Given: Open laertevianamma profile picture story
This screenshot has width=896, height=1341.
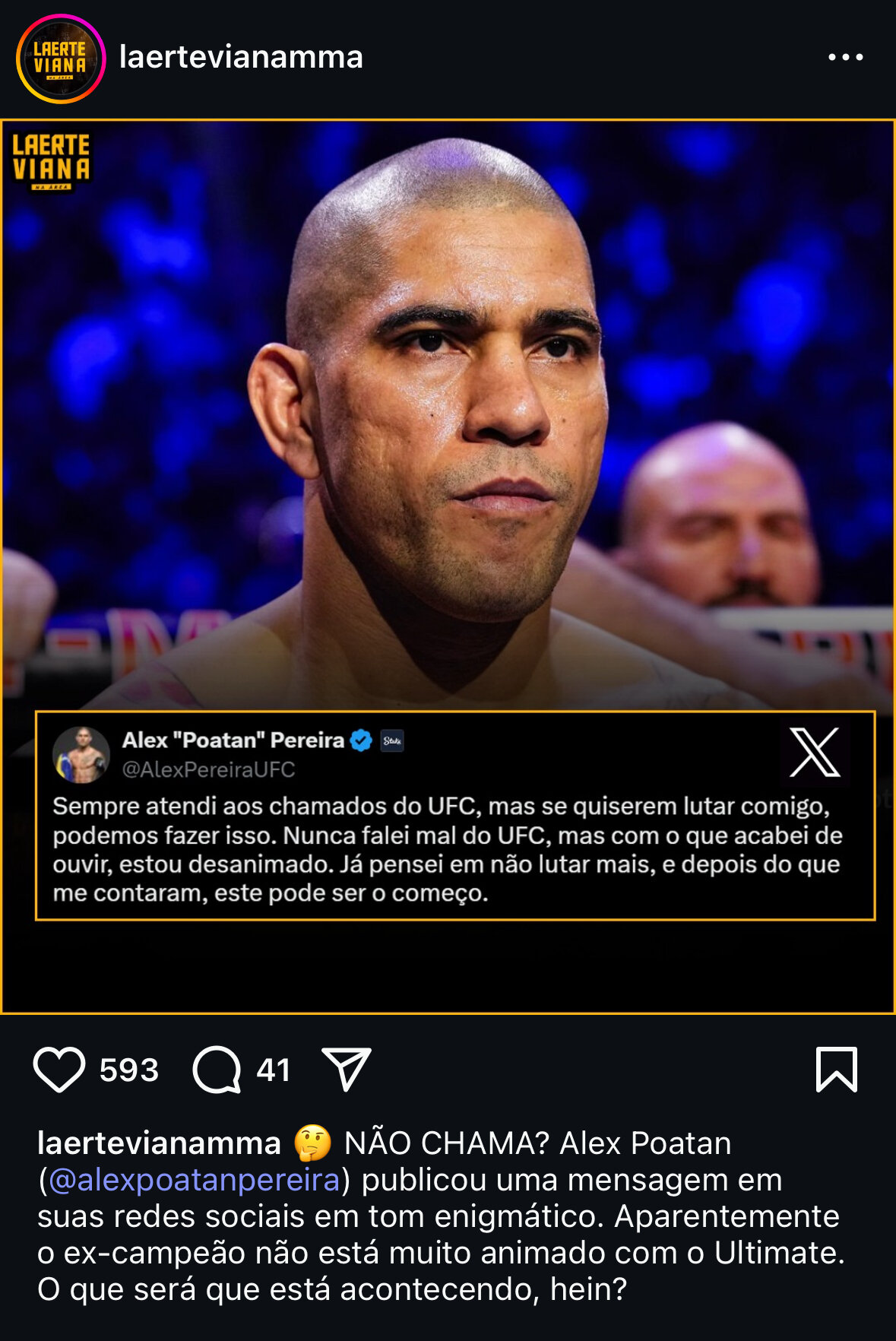Looking at the screenshot, I should tap(61, 59).
